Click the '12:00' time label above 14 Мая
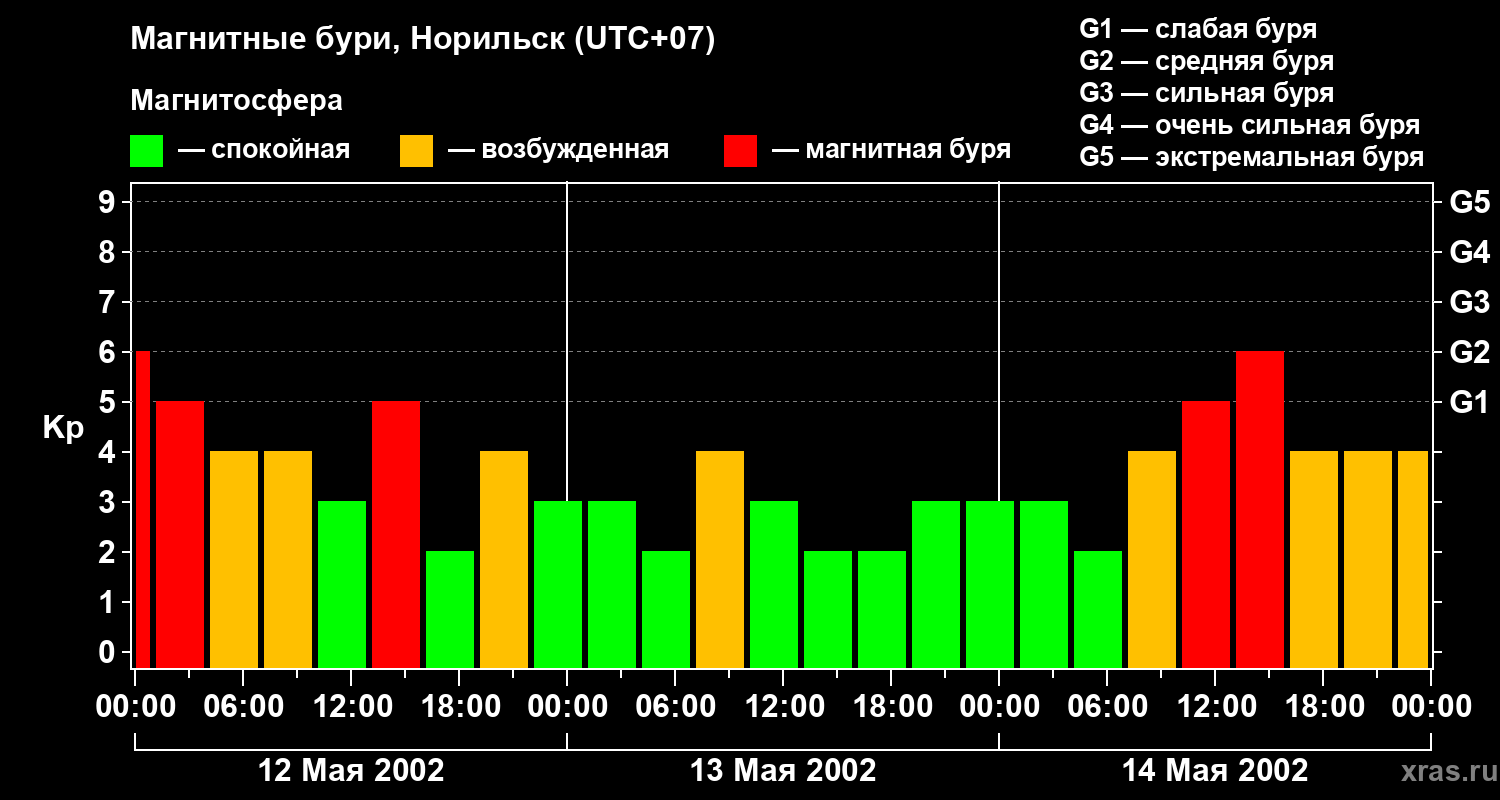This screenshot has width=1500, height=800. [x=1215, y=707]
